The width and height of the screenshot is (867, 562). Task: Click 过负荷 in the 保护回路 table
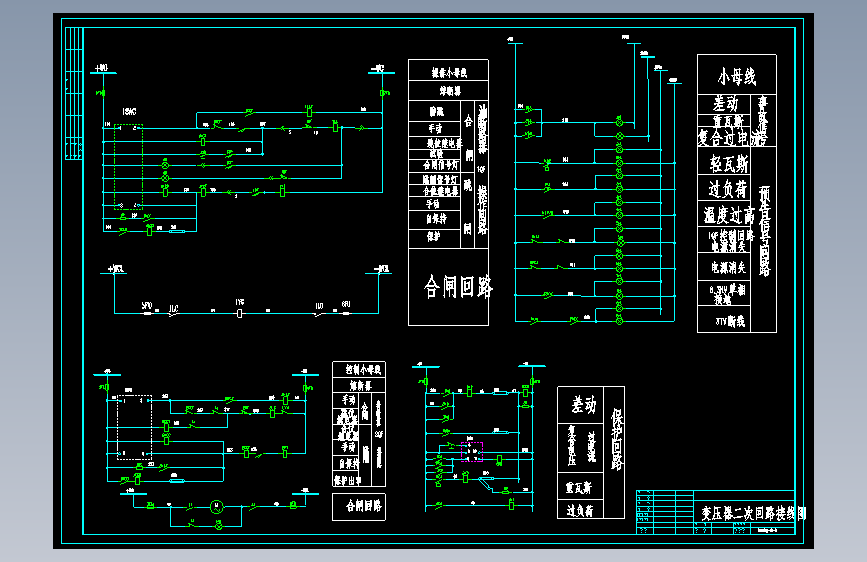[579, 511]
